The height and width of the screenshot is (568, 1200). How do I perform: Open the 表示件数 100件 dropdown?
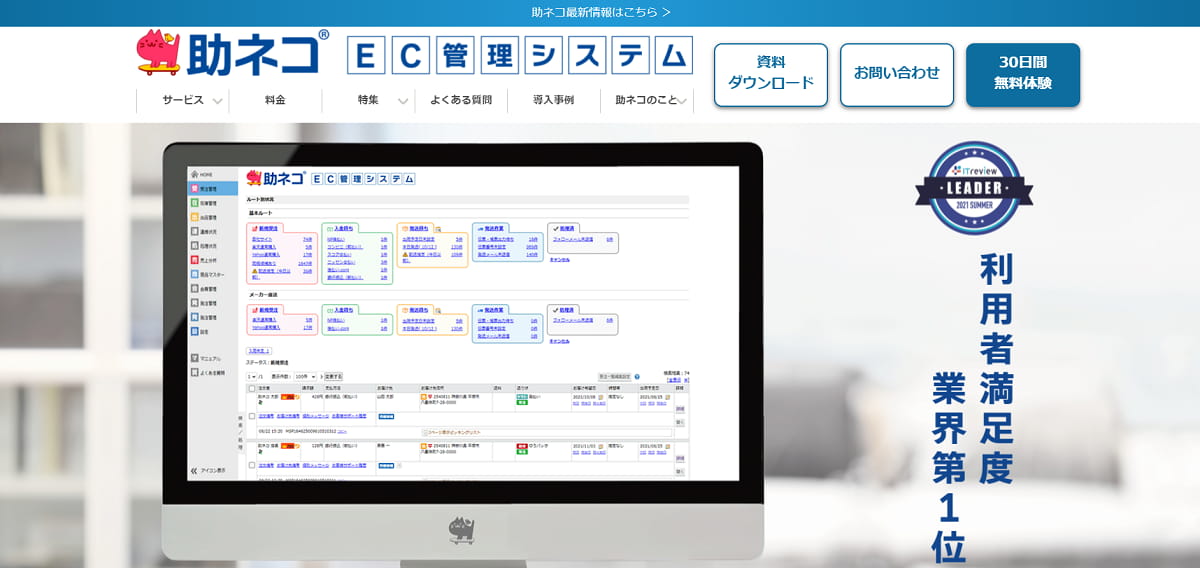[x=306, y=376]
